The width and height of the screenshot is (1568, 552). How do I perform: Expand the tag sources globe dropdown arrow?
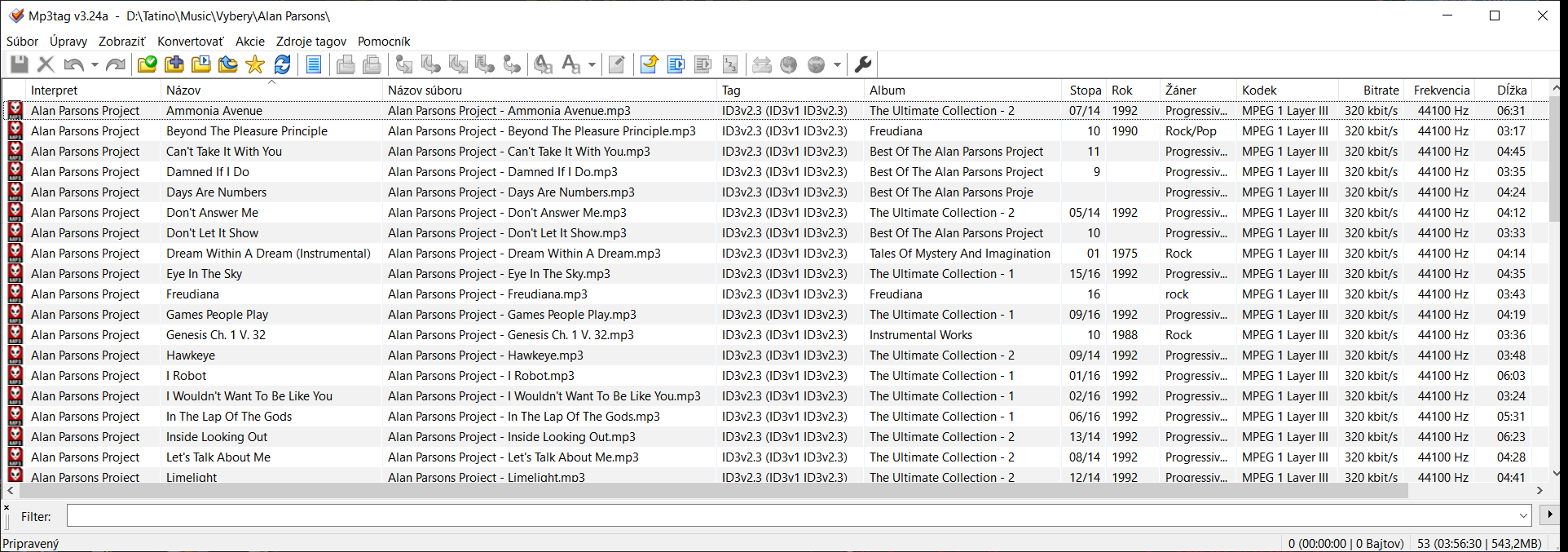pyautogui.click(x=837, y=64)
